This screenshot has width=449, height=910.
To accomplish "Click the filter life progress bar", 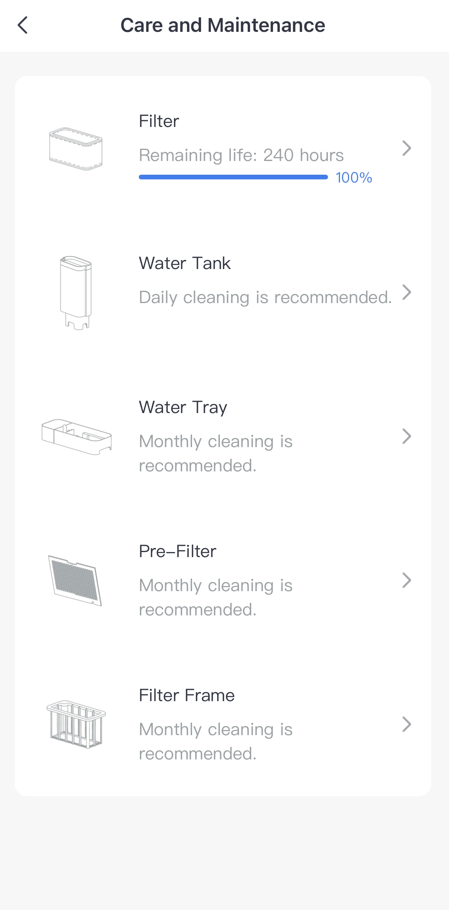I will [x=233, y=177].
